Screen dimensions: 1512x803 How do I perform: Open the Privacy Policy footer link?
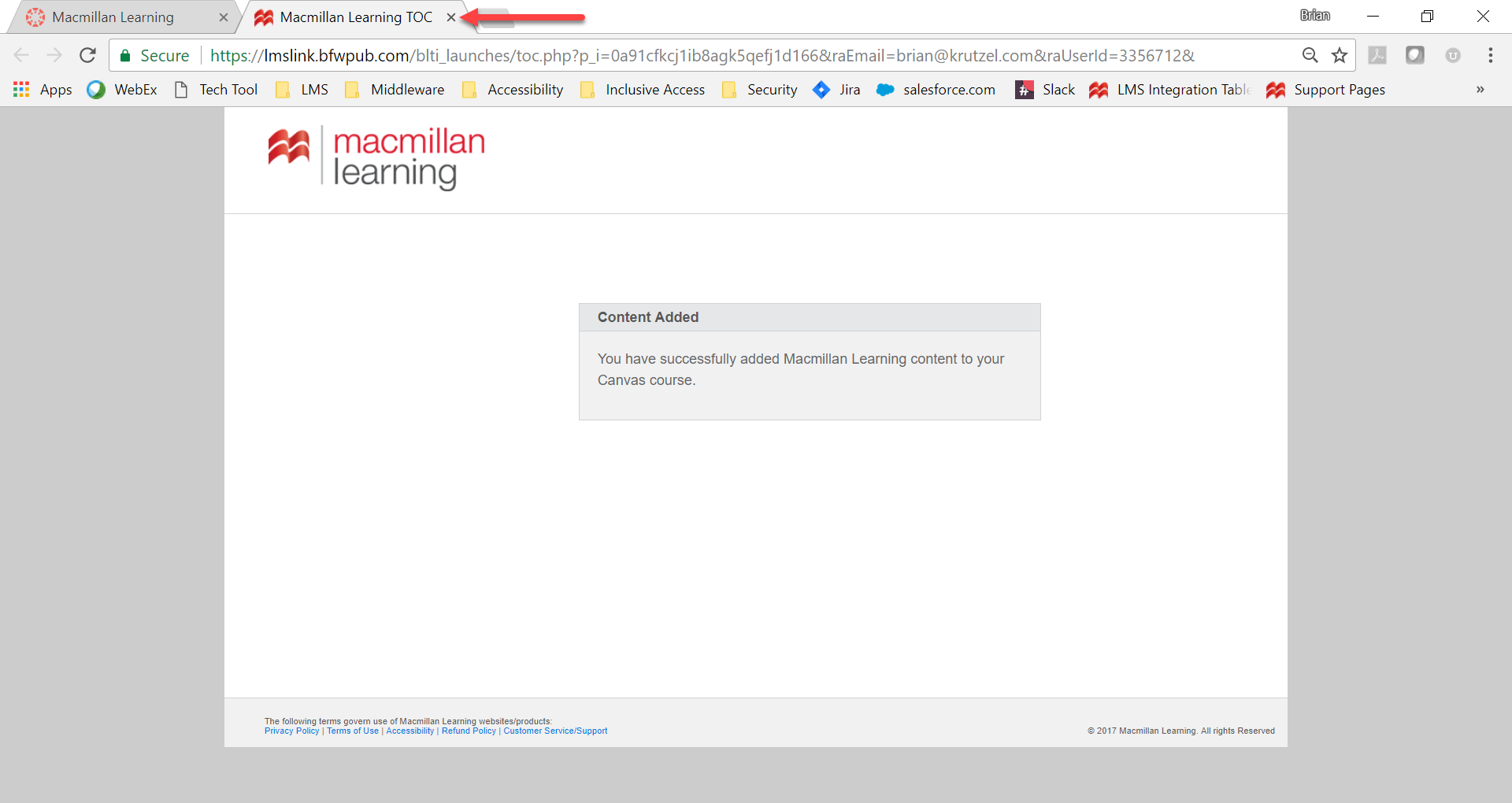pos(291,731)
